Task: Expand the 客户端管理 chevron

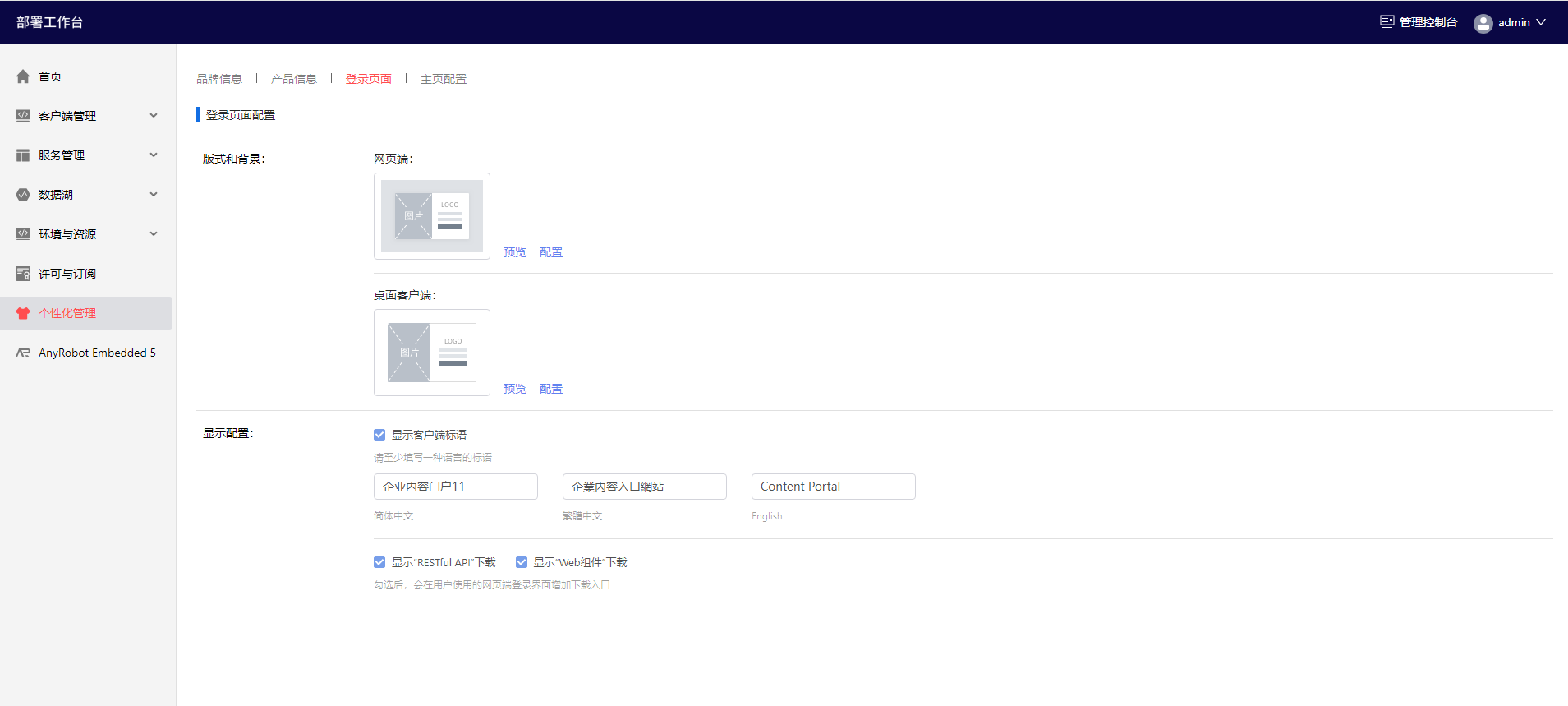Action: coord(154,116)
